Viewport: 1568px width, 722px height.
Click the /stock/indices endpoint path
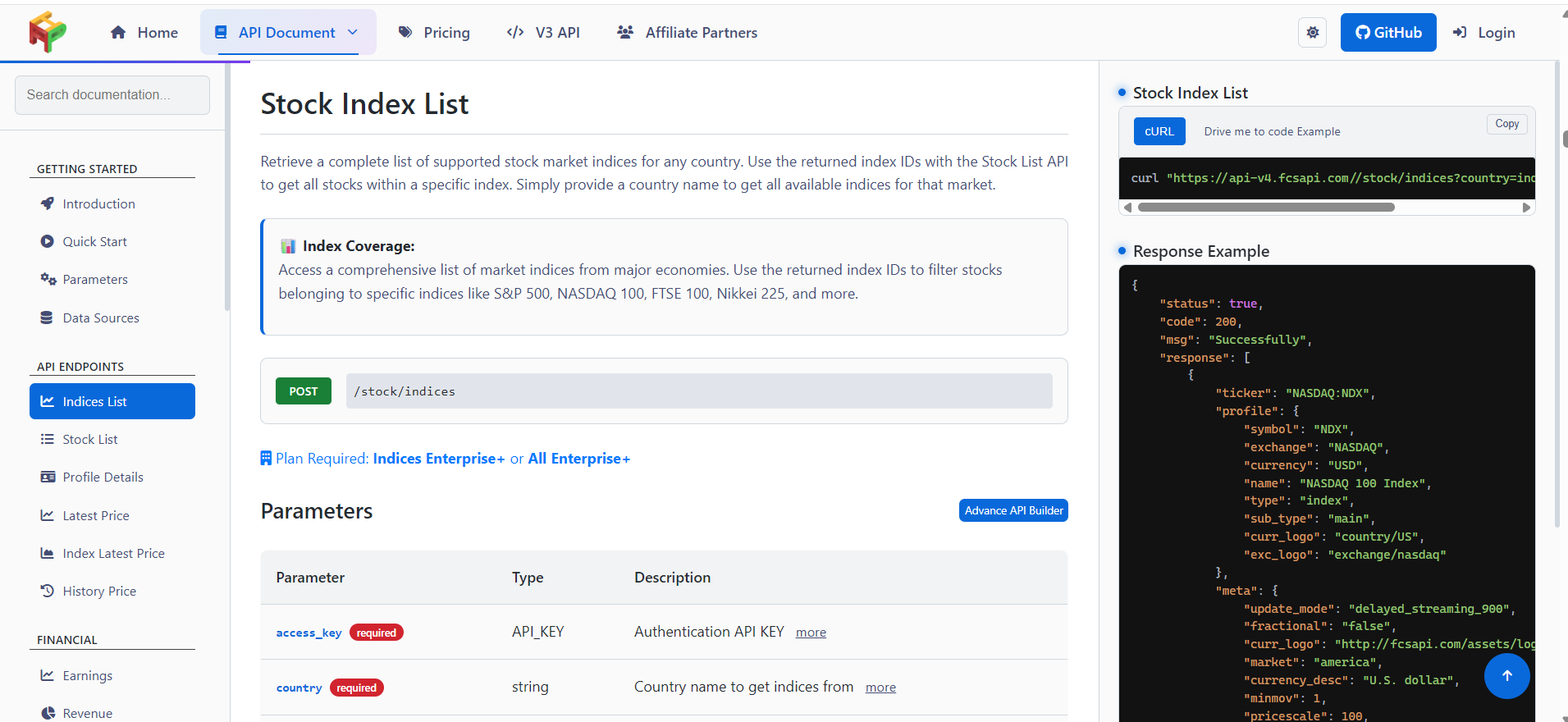point(699,391)
